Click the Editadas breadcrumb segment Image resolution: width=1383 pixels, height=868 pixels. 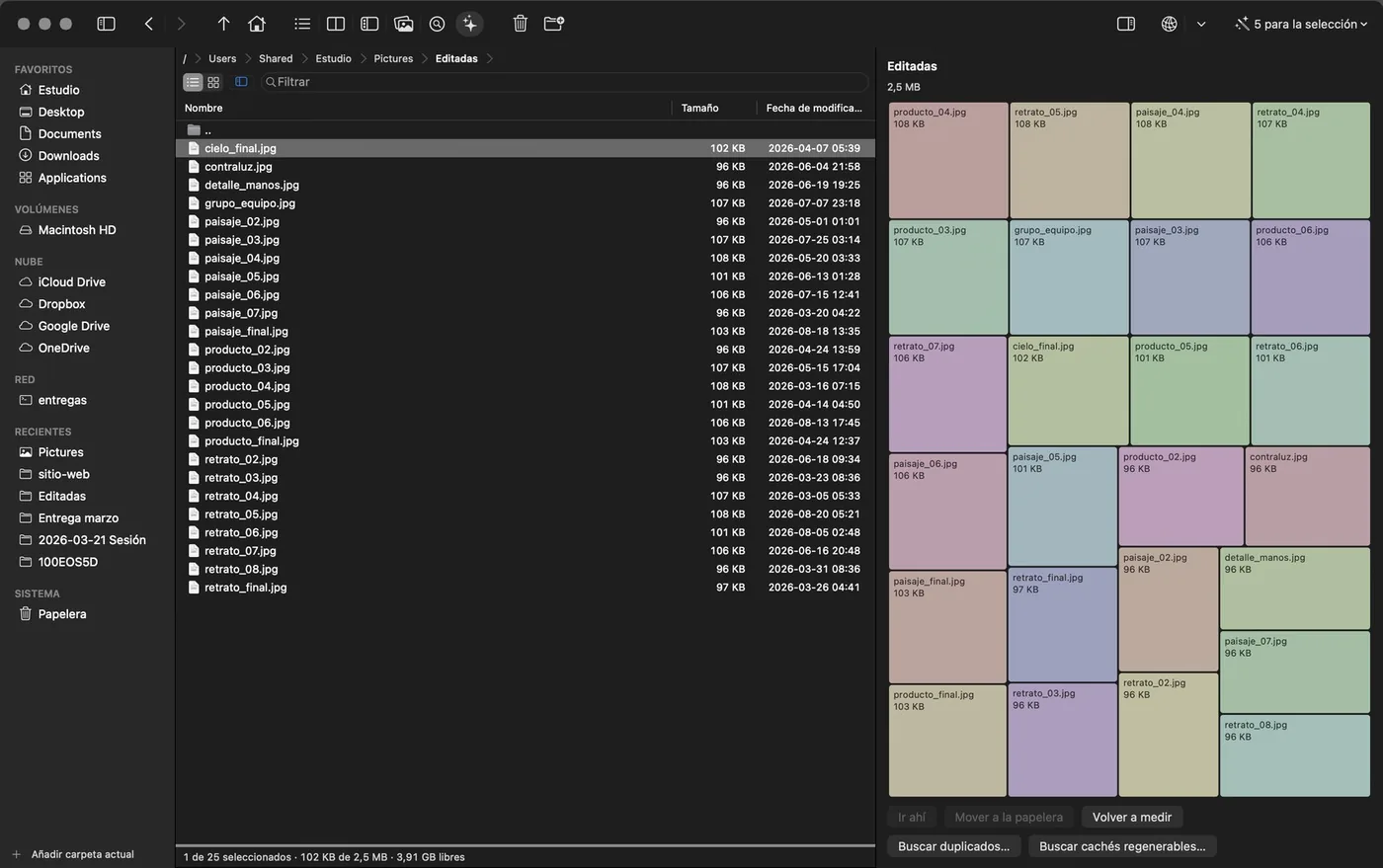coord(456,58)
